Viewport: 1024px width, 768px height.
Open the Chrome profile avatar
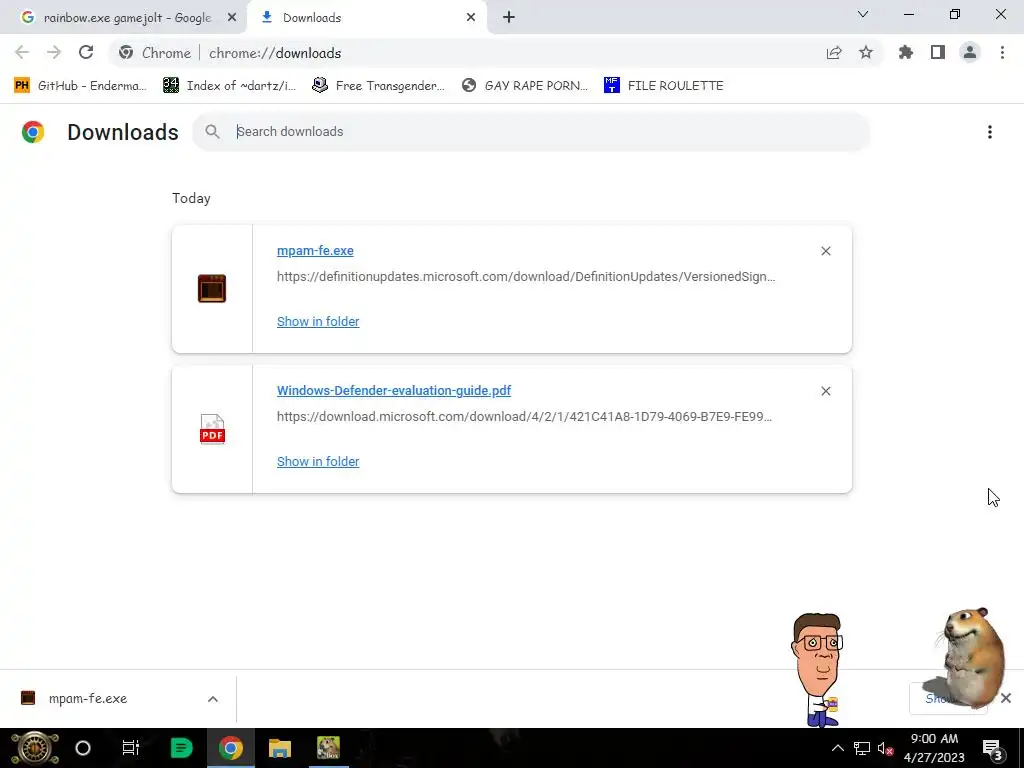[970, 52]
